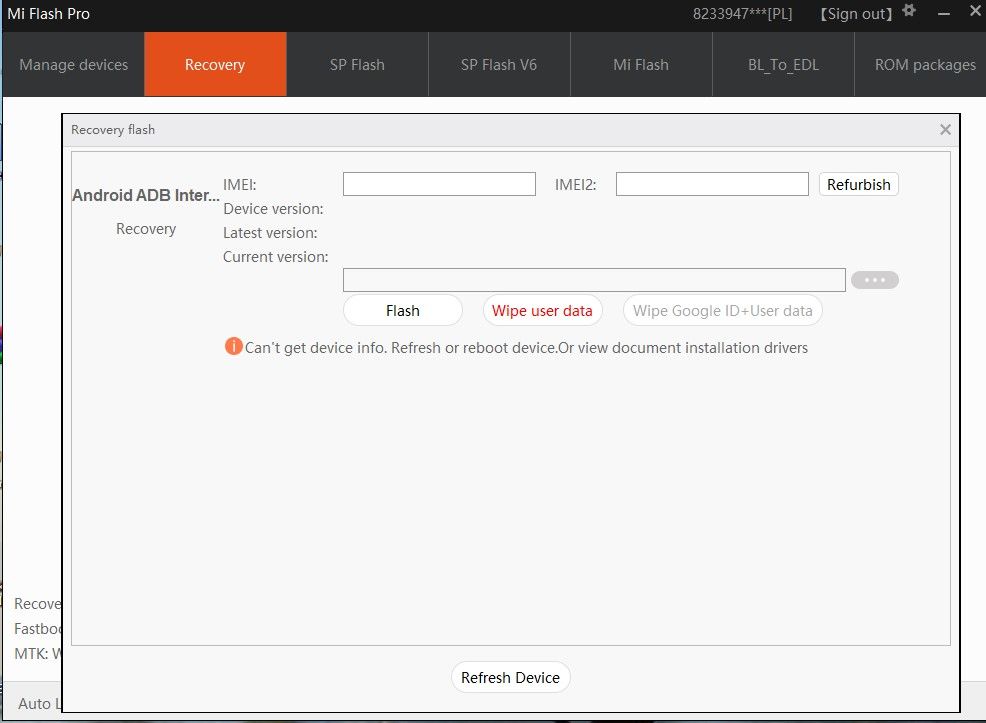Click the Recovery flash dialog title

pyautogui.click(x=113, y=130)
